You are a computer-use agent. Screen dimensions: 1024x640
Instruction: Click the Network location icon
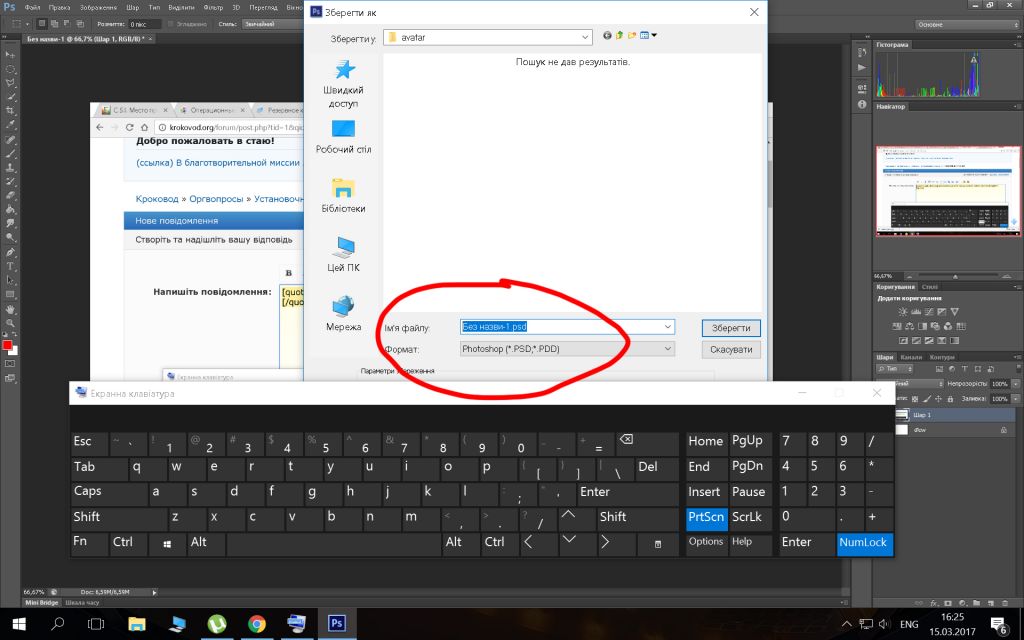click(x=343, y=312)
